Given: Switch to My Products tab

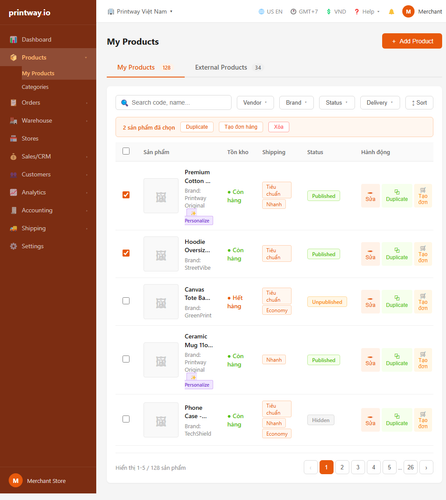Looking at the screenshot, I should [x=146, y=68].
